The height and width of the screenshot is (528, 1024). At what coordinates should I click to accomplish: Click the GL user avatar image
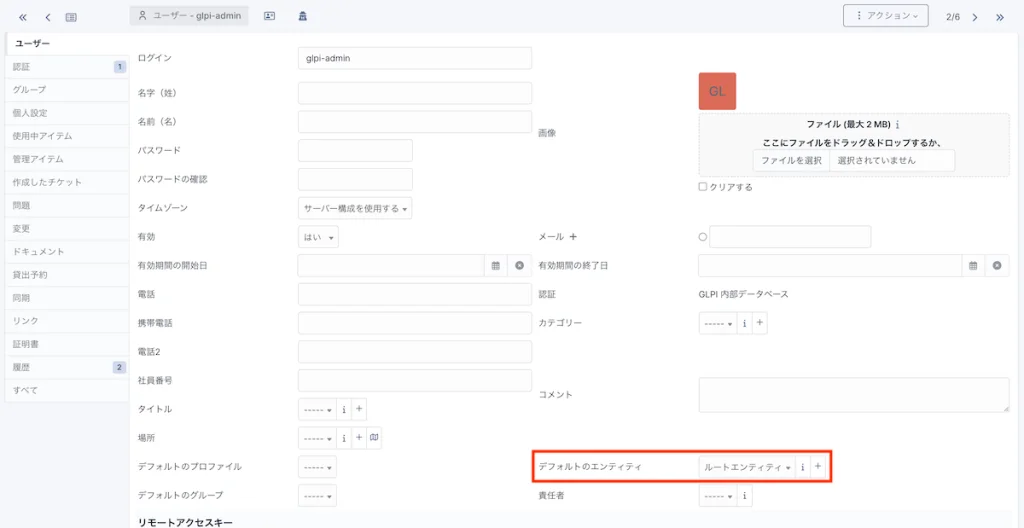[717, 91]
